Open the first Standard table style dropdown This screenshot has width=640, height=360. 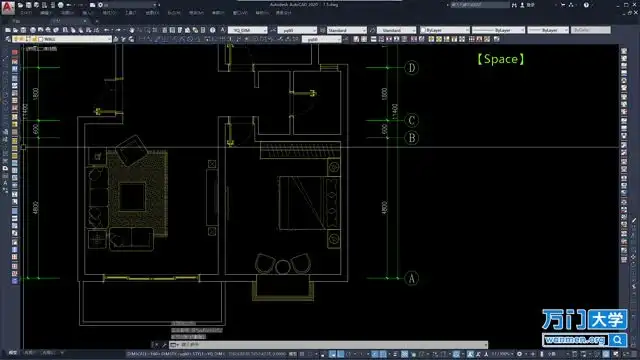(x=364, y=30)
